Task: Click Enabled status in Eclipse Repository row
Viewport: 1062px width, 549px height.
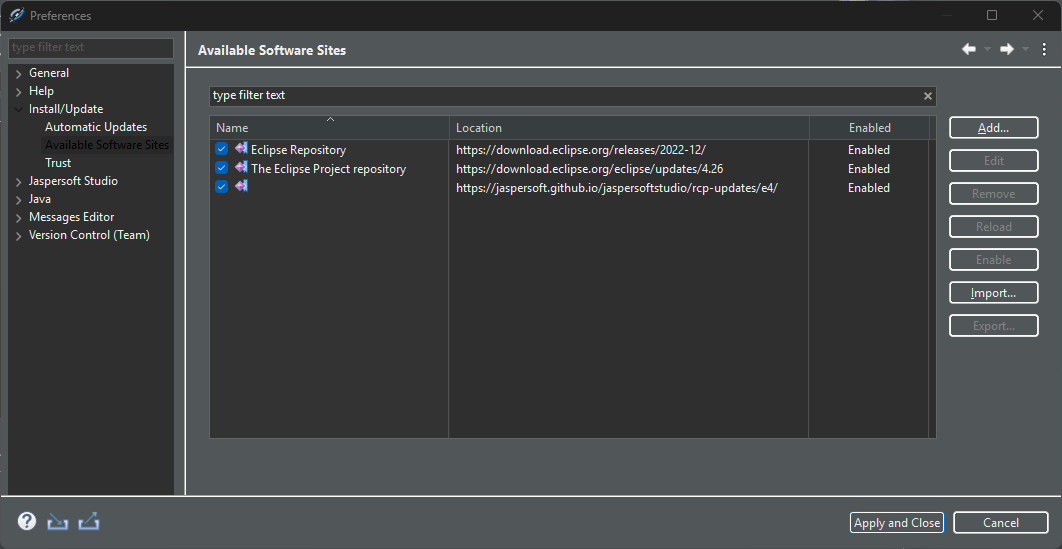Action: tap(869, 150)
